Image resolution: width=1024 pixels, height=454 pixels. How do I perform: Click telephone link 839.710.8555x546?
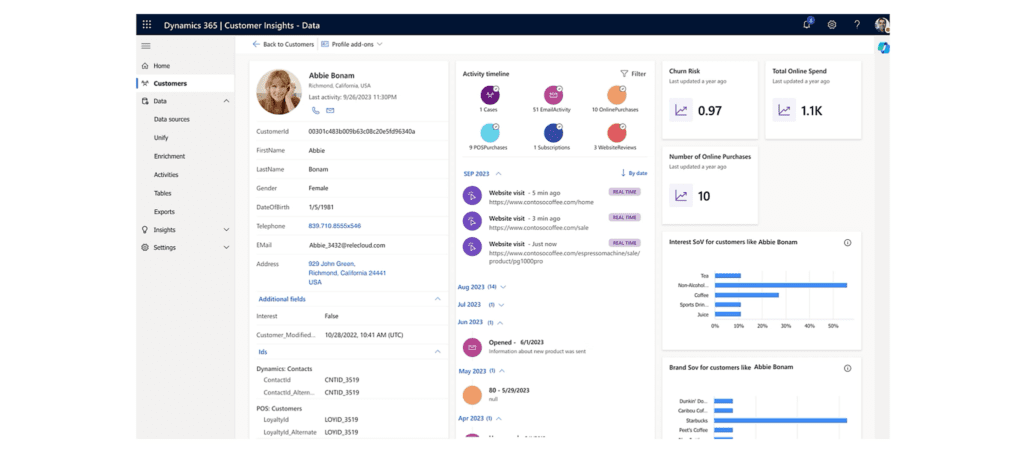click(334, 226)
